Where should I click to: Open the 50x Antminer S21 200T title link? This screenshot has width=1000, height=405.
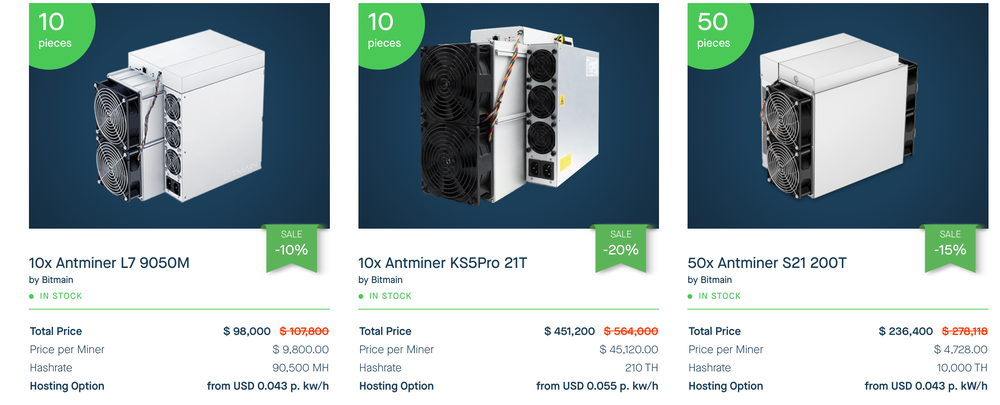point(767,263)
